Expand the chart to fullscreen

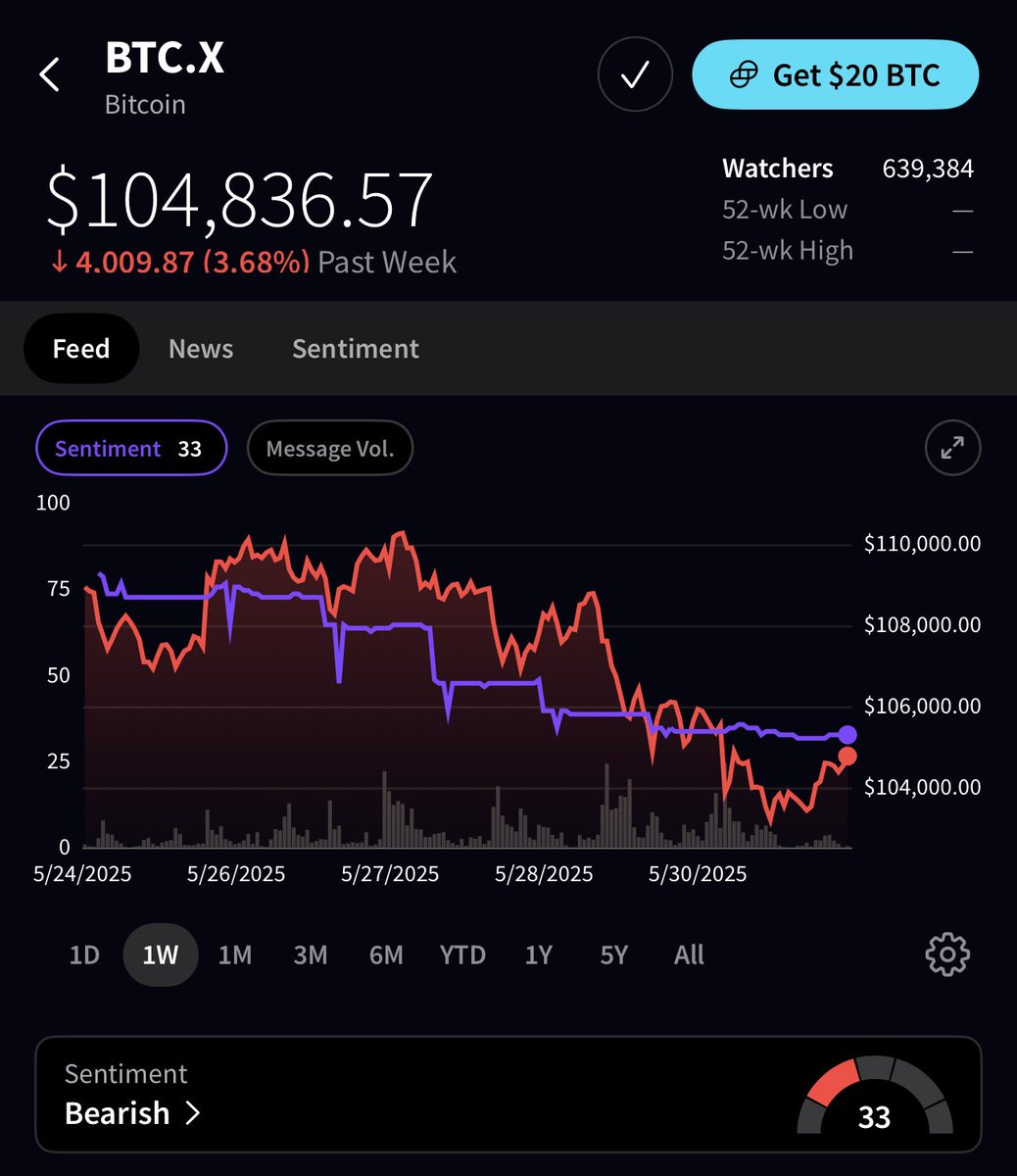952,449
